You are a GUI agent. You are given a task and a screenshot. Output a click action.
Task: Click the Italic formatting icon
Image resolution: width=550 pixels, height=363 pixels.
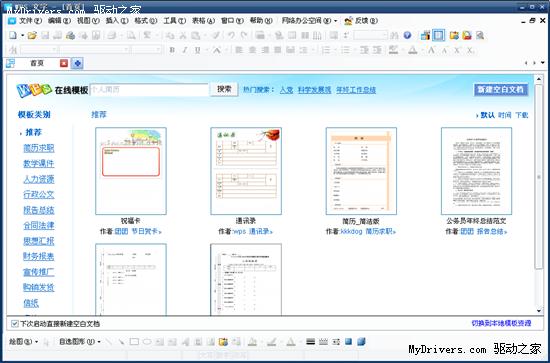185,50
